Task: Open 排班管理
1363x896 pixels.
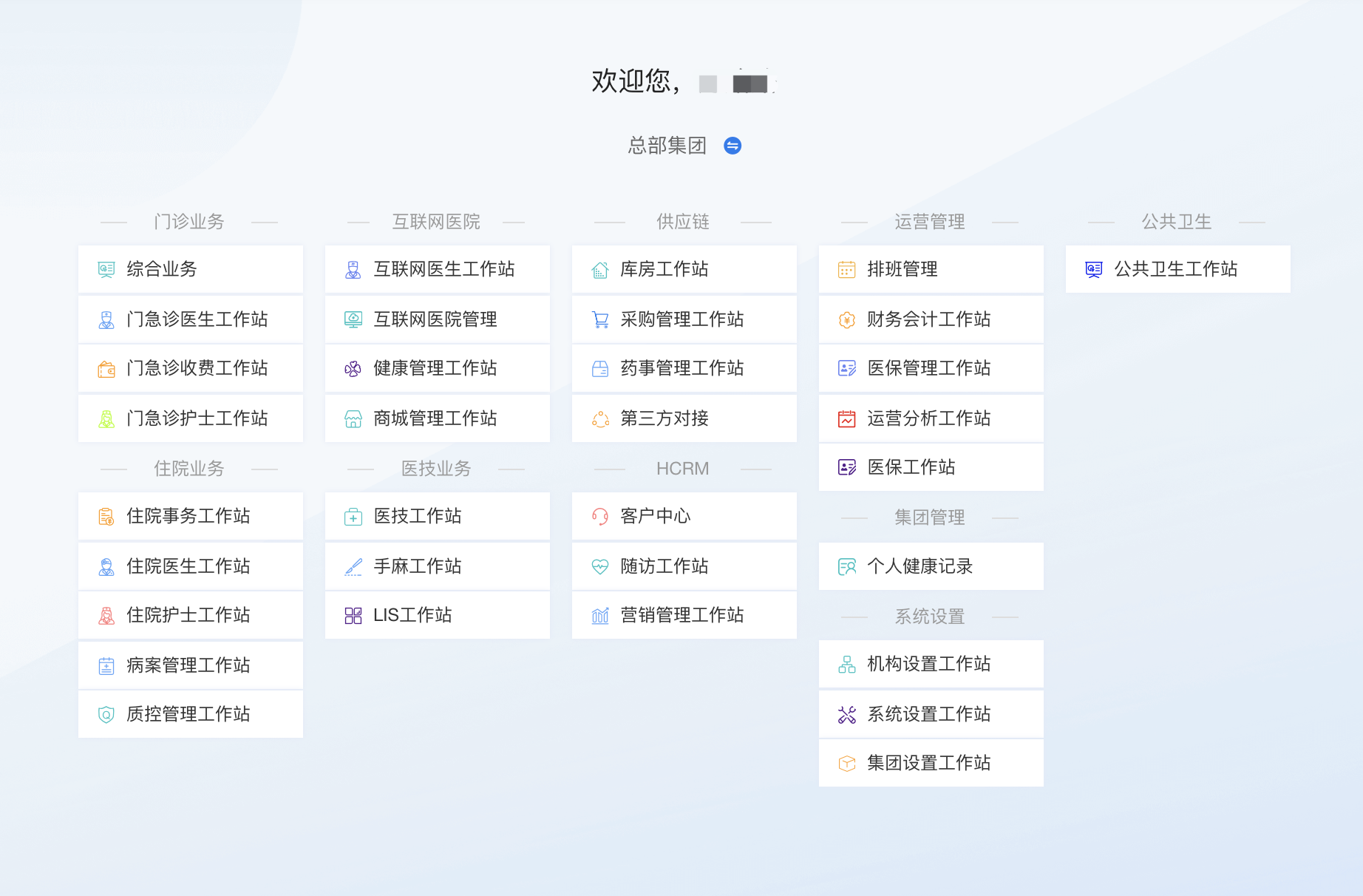Action: click(931, 269)
